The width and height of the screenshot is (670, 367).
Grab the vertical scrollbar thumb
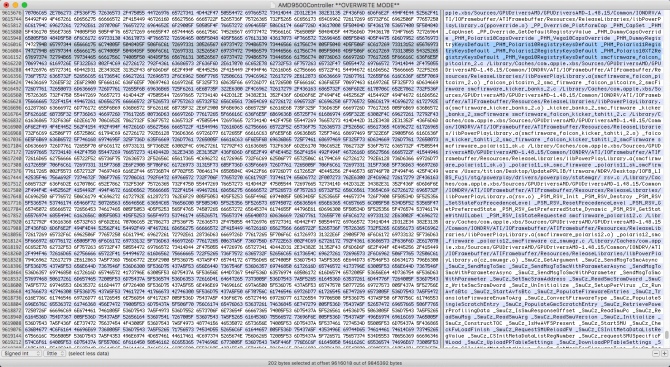click(x=667, y=335)
